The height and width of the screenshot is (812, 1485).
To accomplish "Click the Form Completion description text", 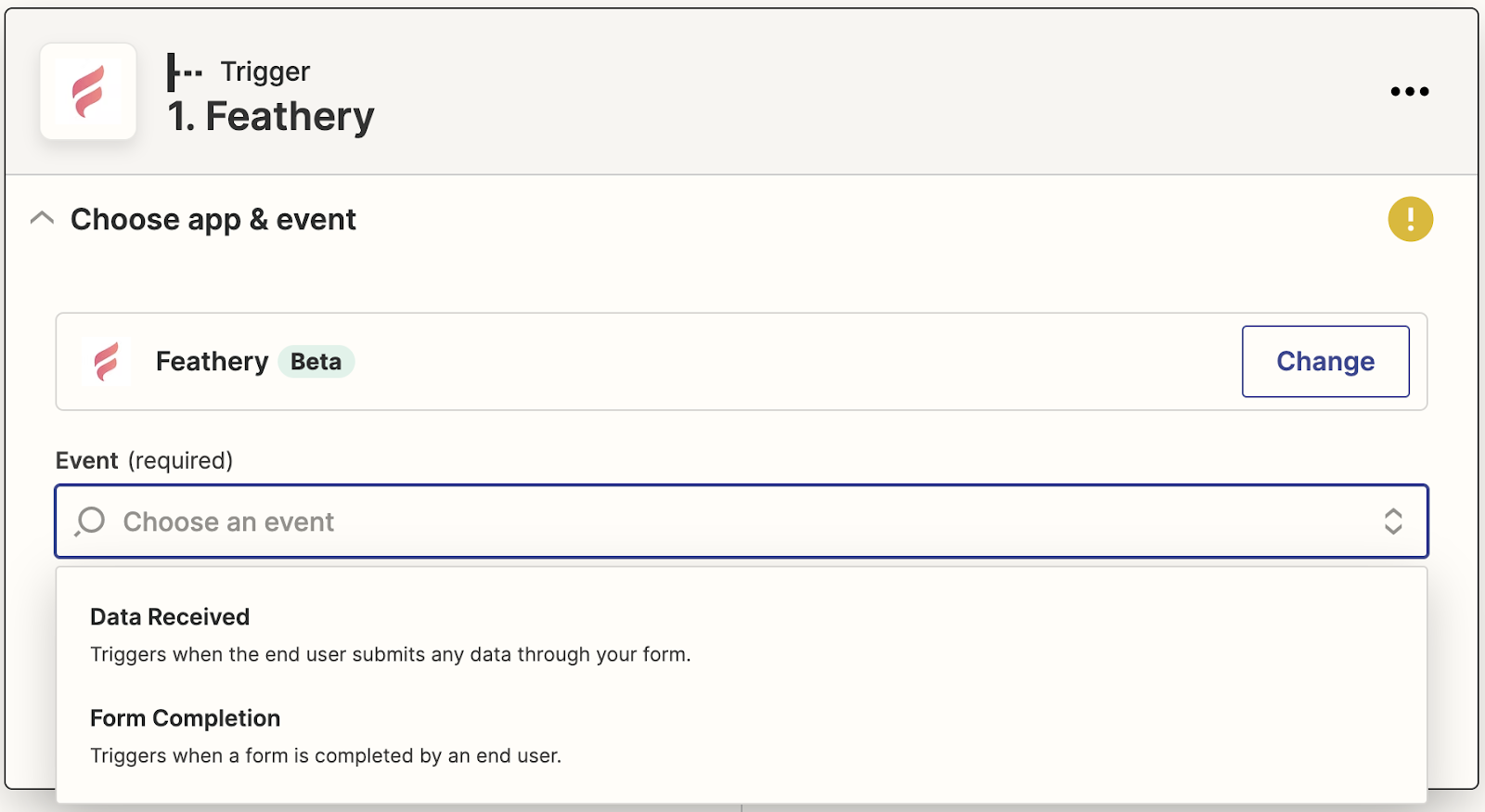I will (325, 755).
